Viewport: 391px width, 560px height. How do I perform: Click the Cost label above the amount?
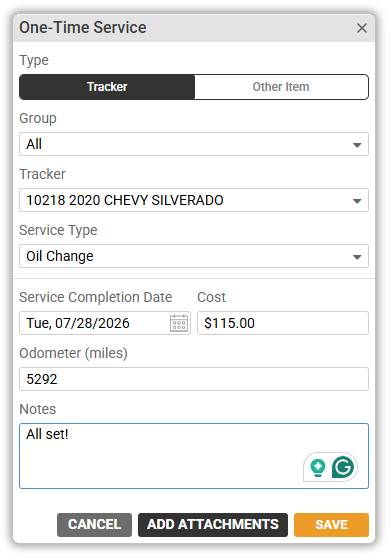(x=211, y=297)
